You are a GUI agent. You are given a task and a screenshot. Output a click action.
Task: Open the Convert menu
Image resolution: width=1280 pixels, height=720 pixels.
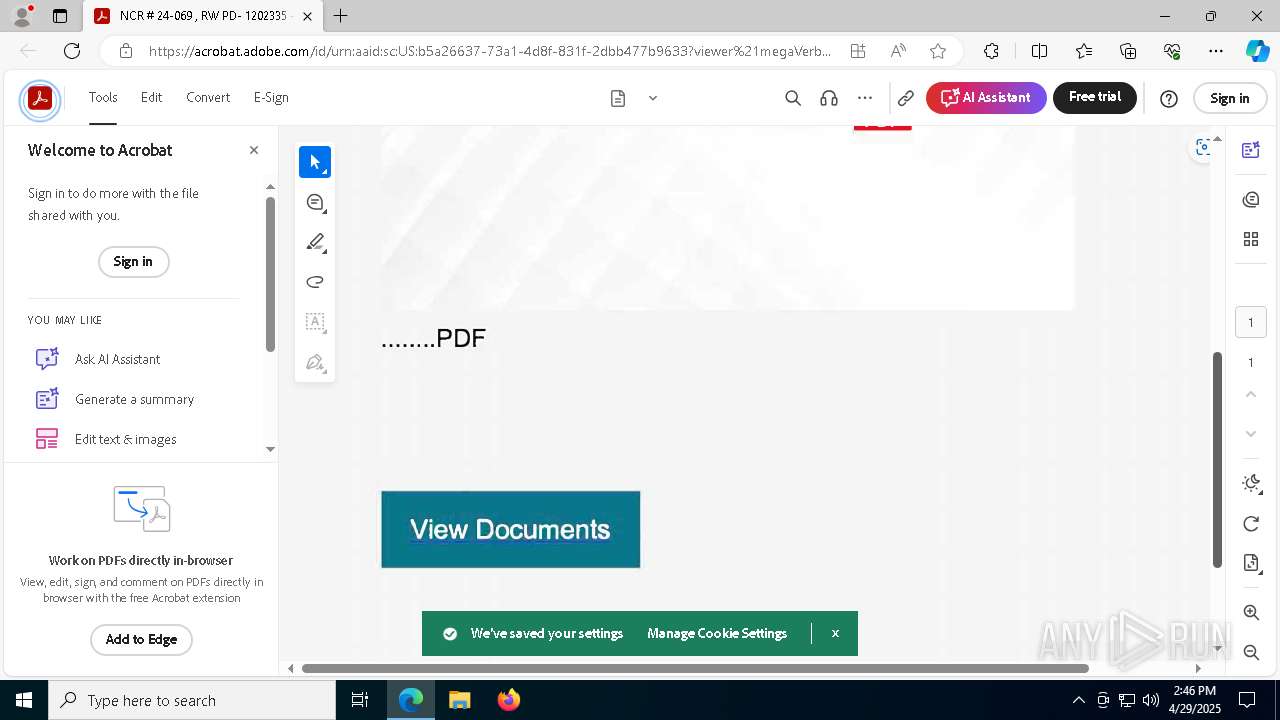pyautogui.click(x=208, y=97)
